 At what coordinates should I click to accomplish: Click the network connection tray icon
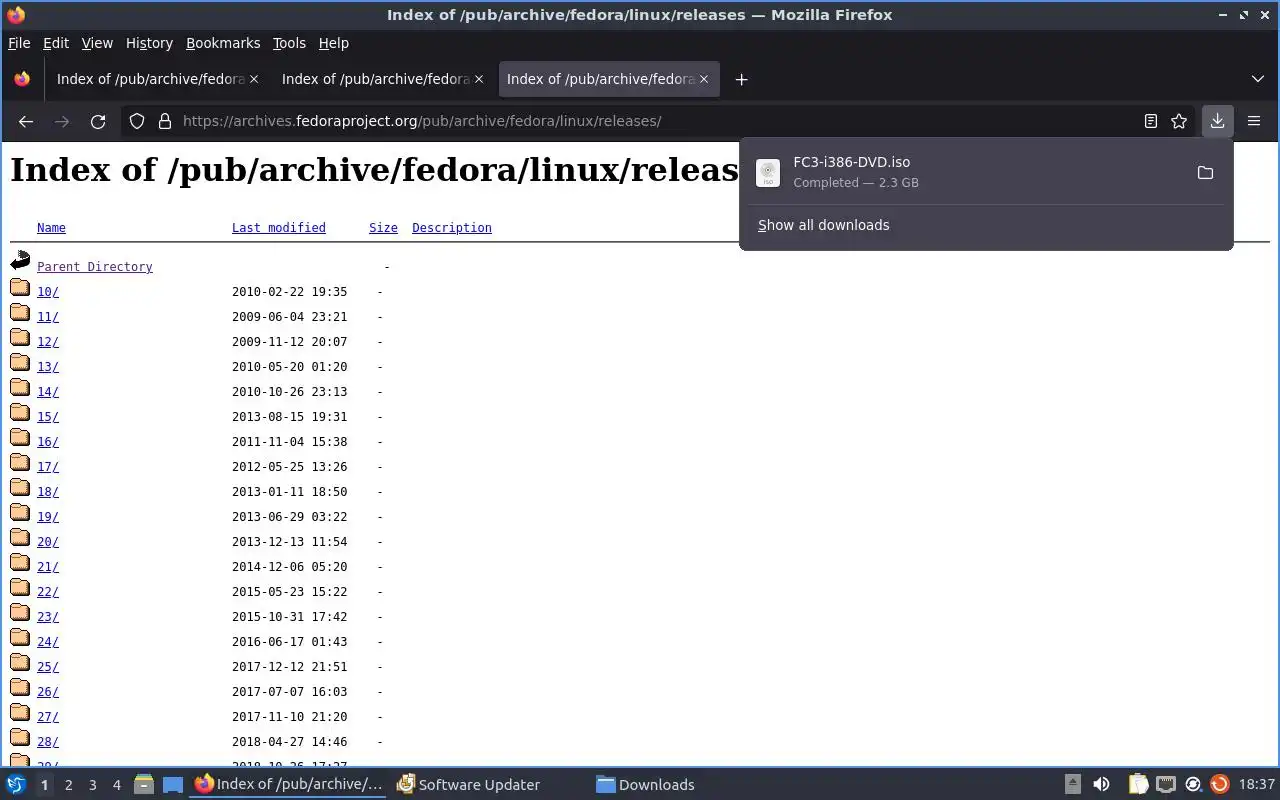[x=1166, y=785]
